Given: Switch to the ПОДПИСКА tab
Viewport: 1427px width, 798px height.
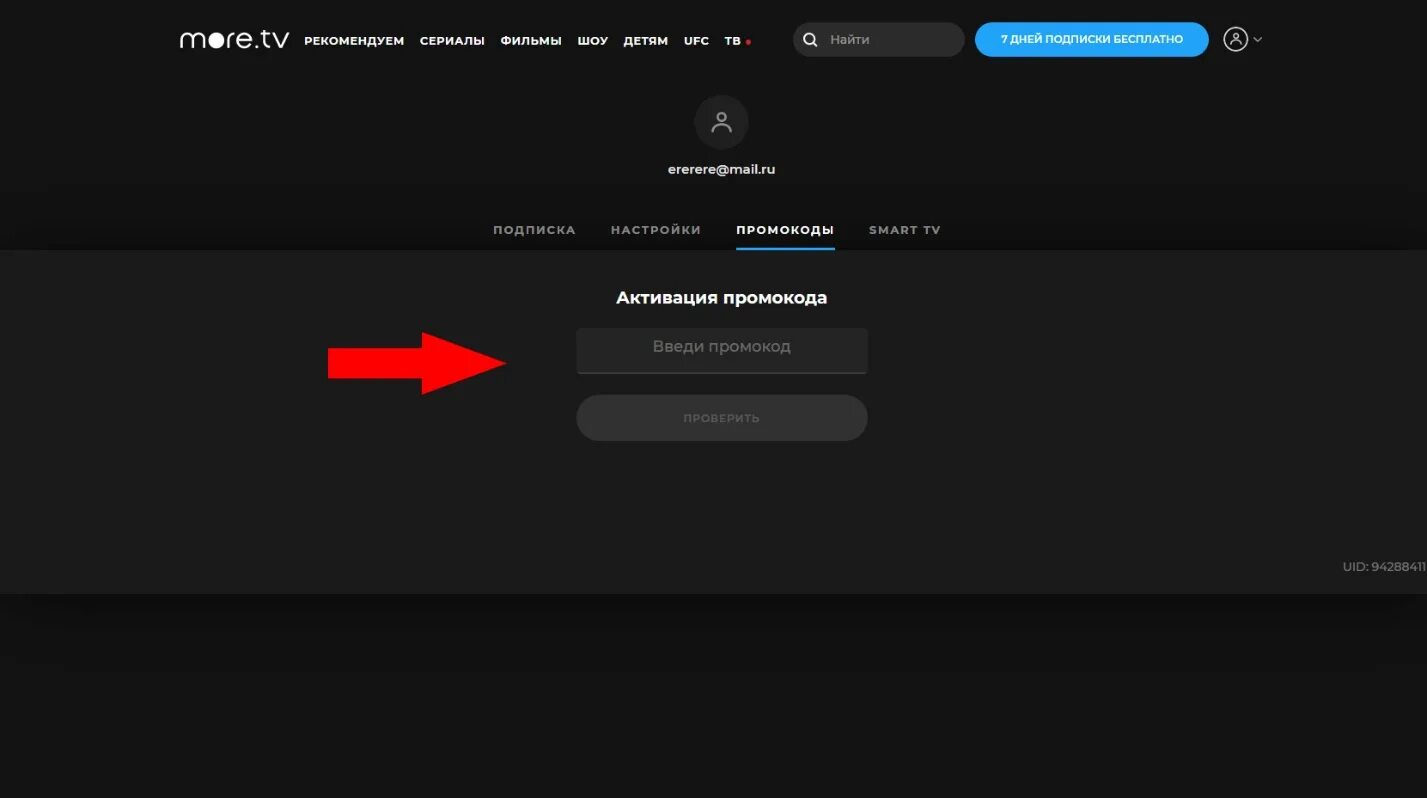Looking at the screenshot, I should [x=534, y=230].
